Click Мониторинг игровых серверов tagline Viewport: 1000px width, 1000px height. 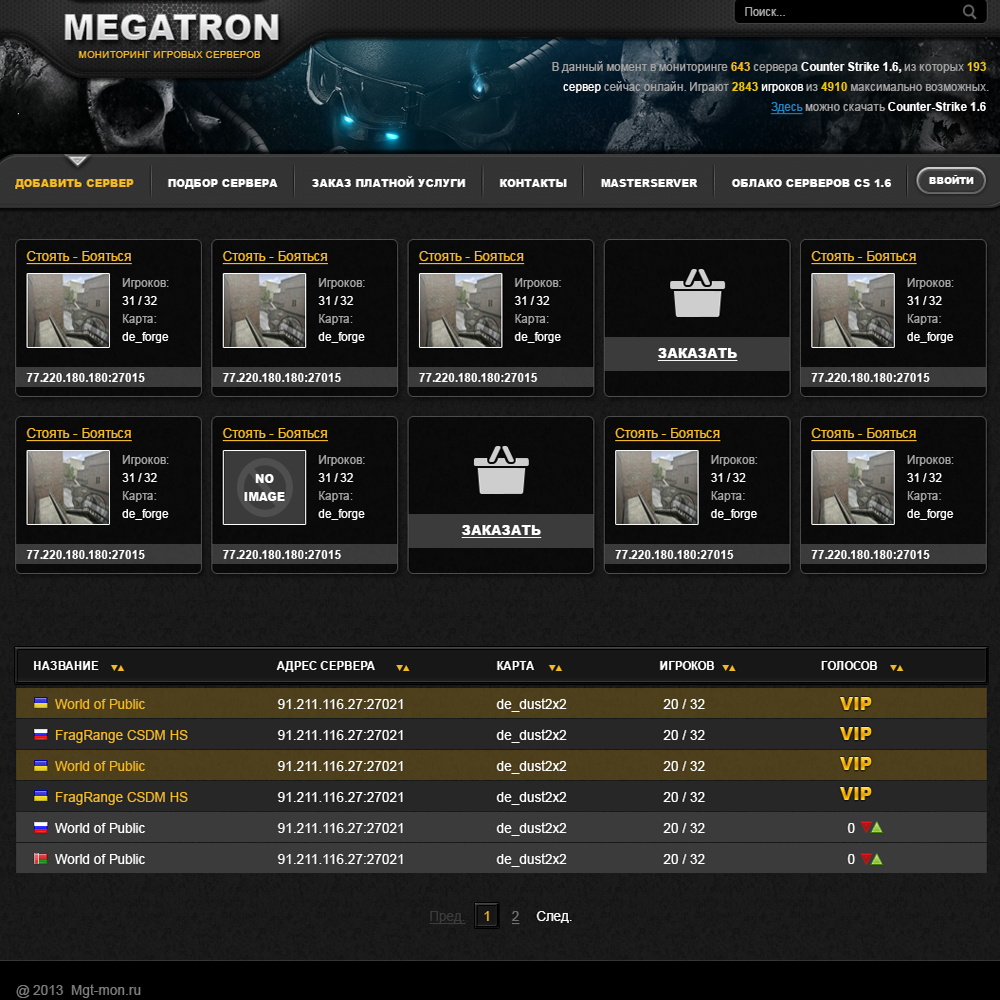coord(169,55)
